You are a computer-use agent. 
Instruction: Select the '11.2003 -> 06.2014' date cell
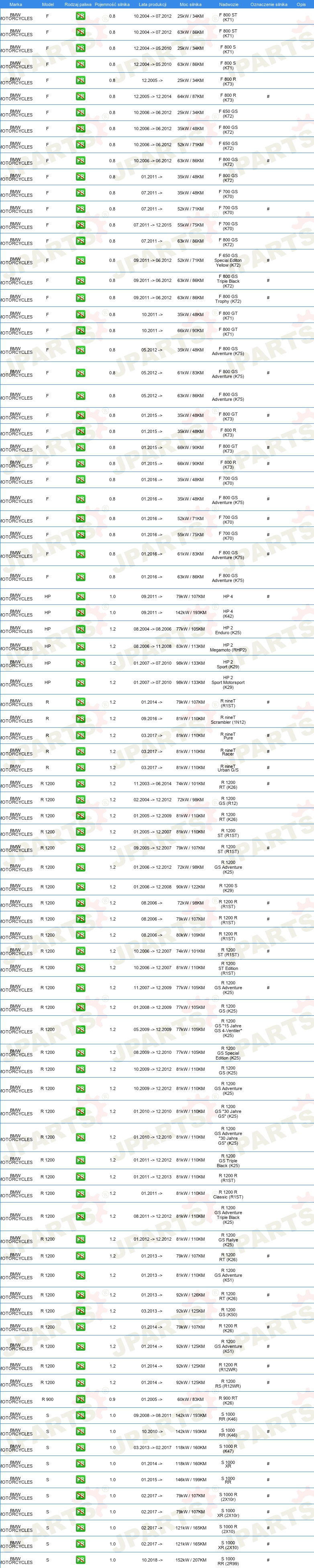click(152, 783)
